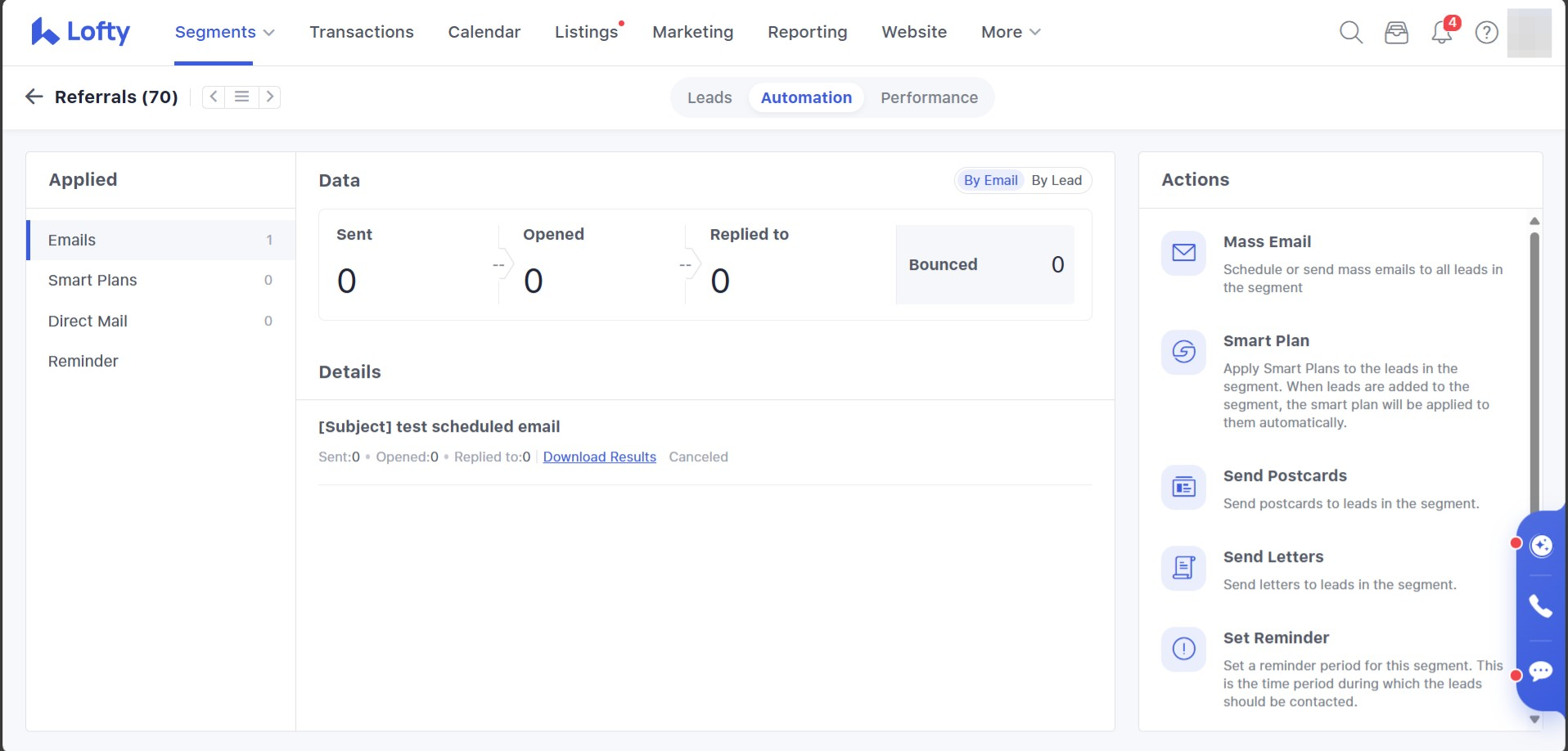1568x751 pixels.
Task: Go back using the left arrow icon
Action: coord(34,97)
